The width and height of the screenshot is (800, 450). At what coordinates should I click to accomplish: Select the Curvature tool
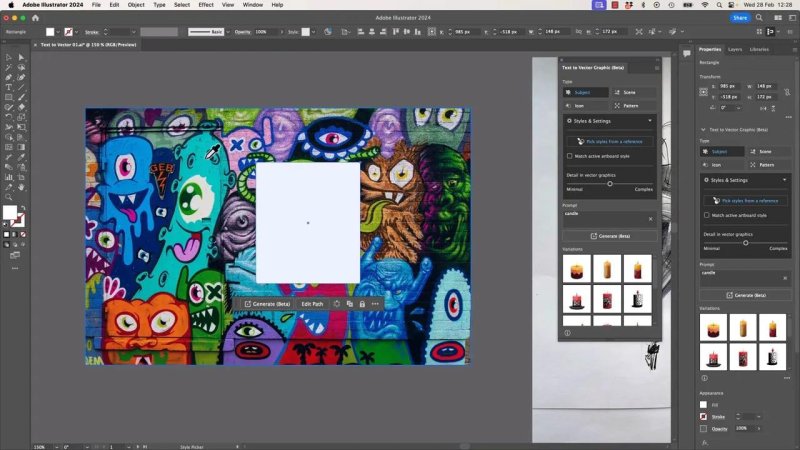tap(21, 78)
